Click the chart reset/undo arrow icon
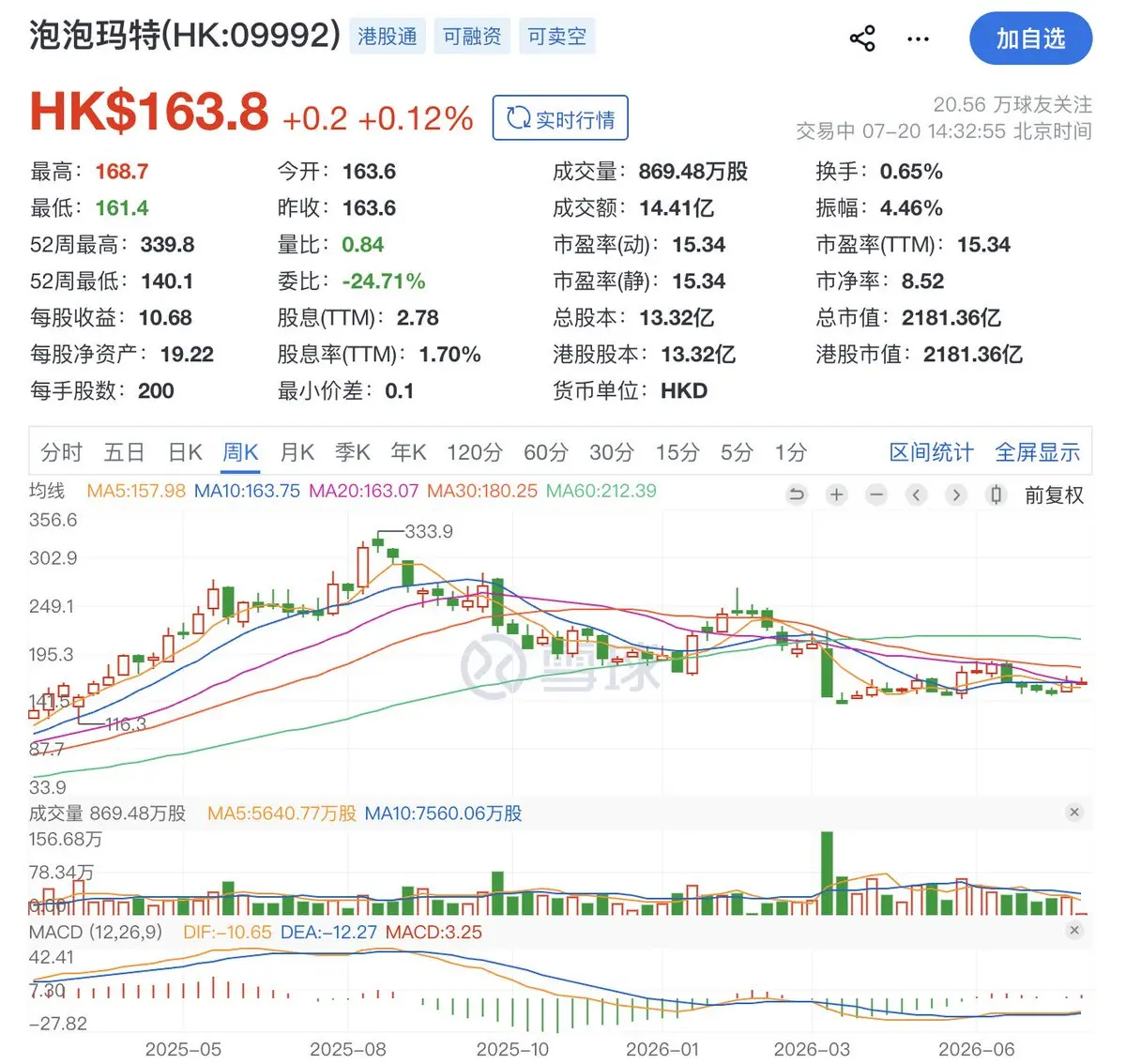 [x=797, y=494]
